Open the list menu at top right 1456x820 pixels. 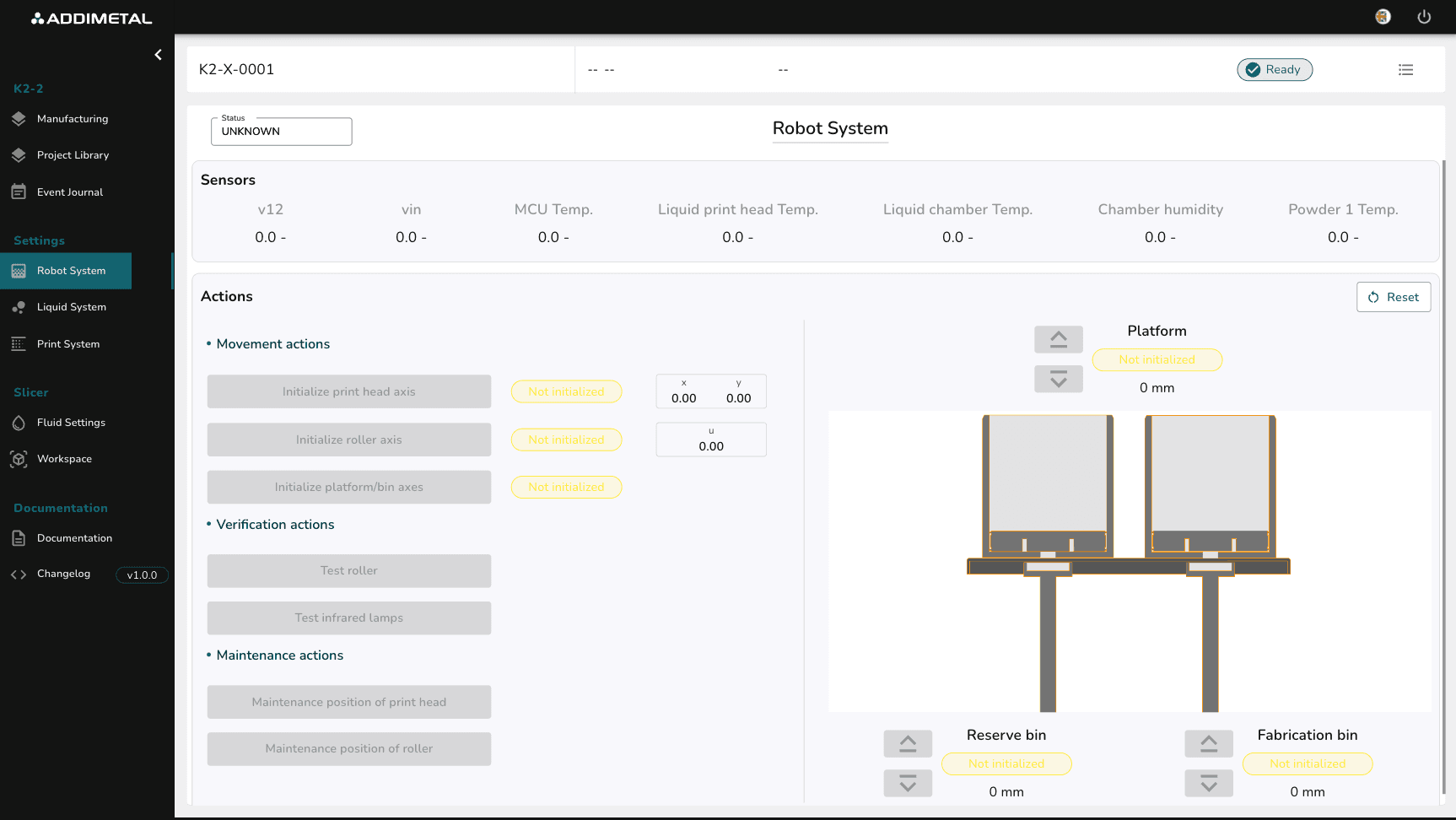click(x=1406, y=69)
